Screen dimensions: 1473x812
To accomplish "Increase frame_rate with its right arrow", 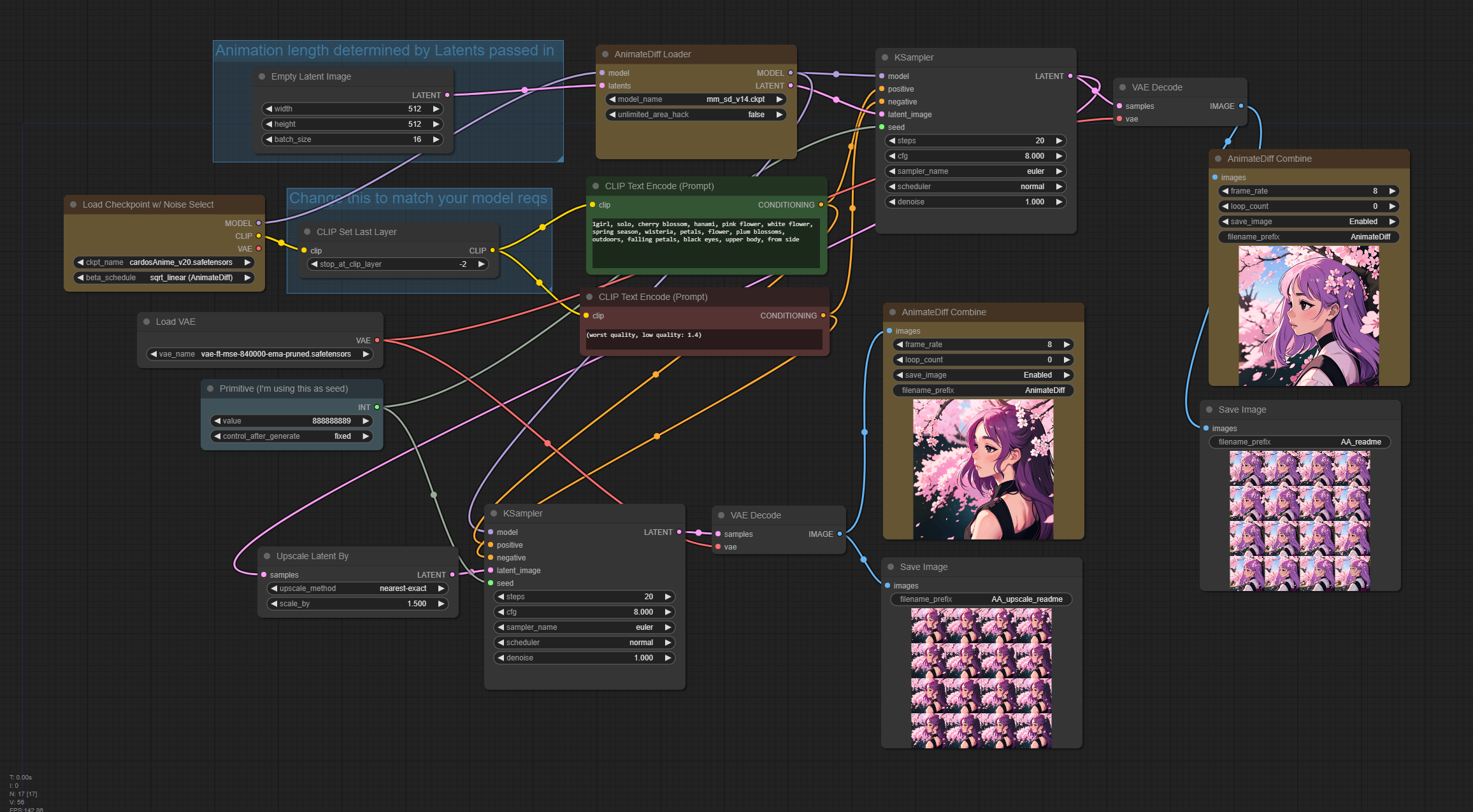I will click(x=1392, y=190).
